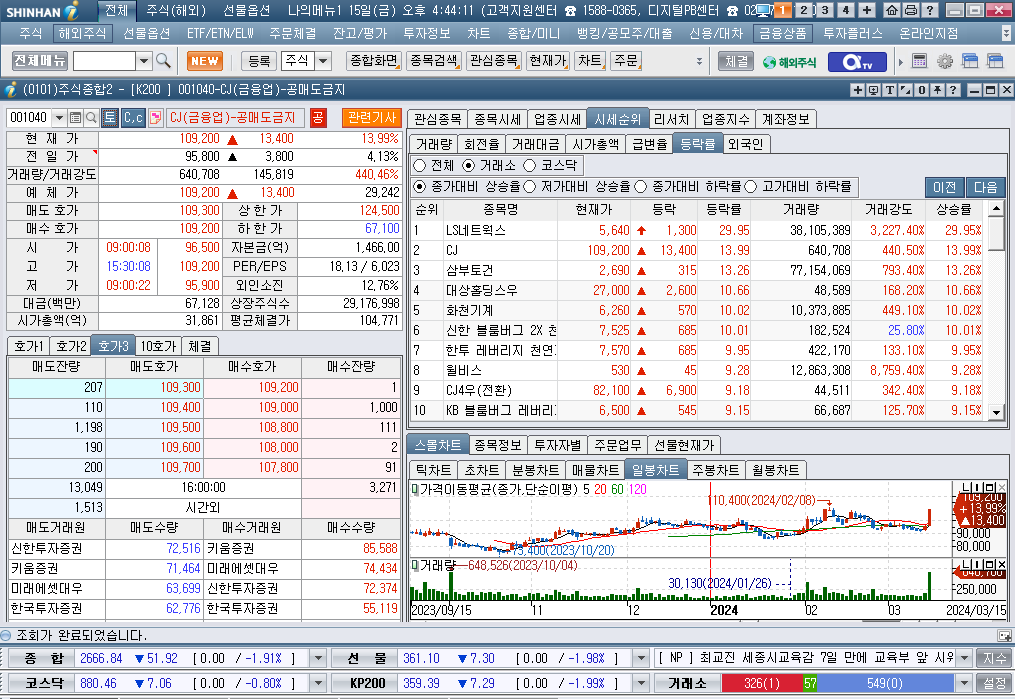Click the 다음 page button
Image resolution: width=1015 pixels, height=699 pixels.
[985, 187]
